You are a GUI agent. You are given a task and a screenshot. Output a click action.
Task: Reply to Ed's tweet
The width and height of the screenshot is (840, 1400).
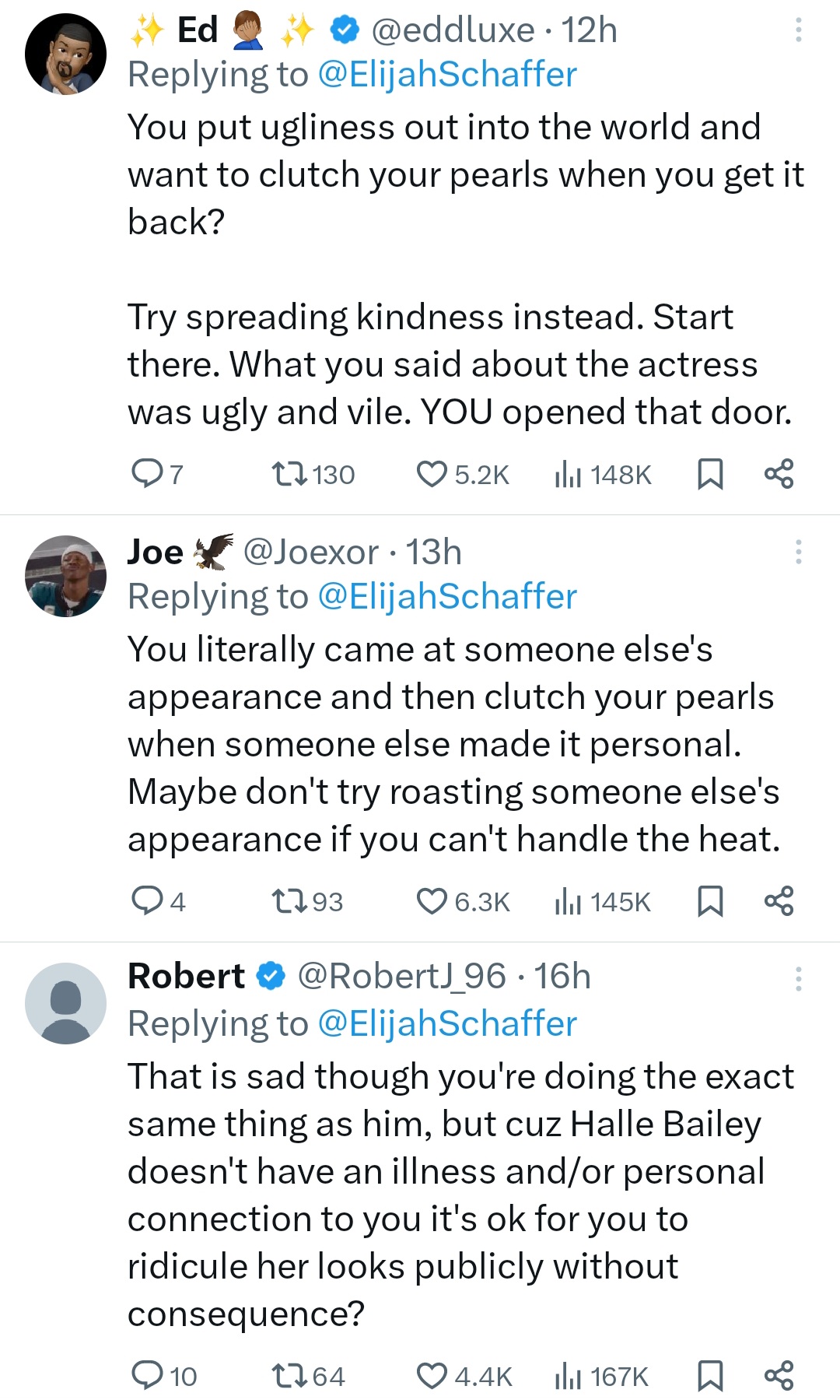point(146,474)
